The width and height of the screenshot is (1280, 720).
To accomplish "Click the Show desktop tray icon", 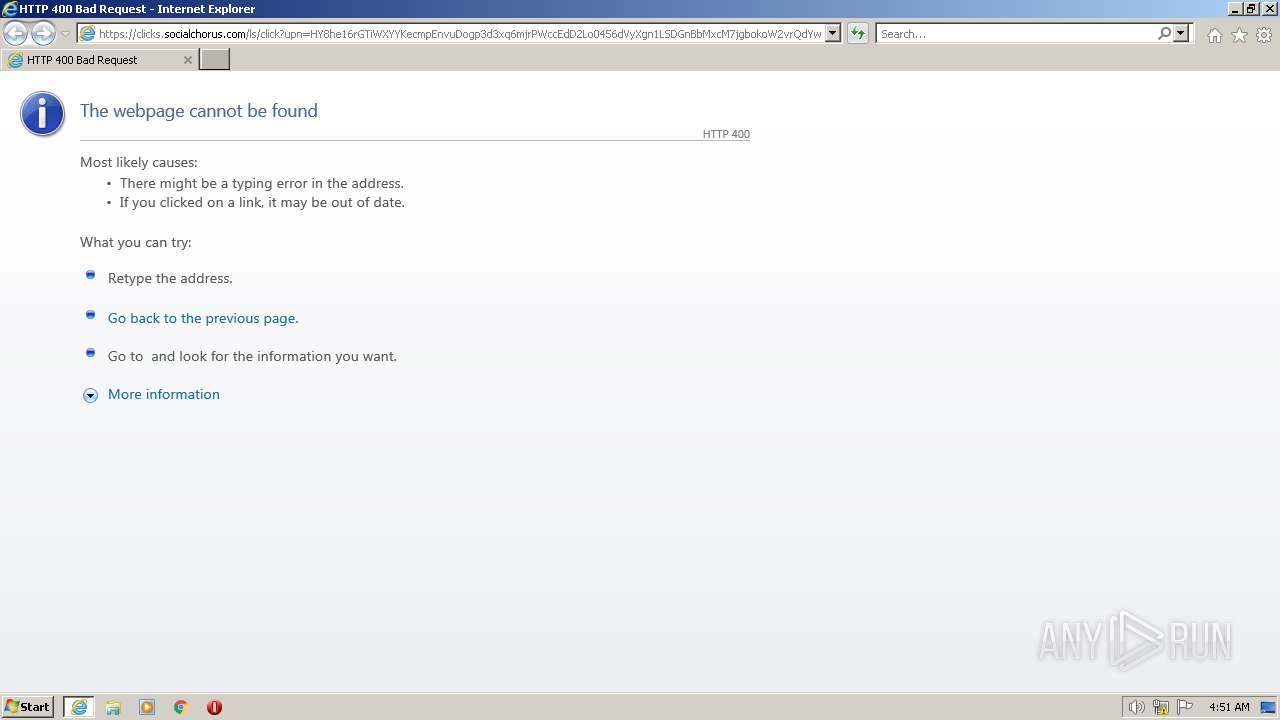I will 1268,707.
